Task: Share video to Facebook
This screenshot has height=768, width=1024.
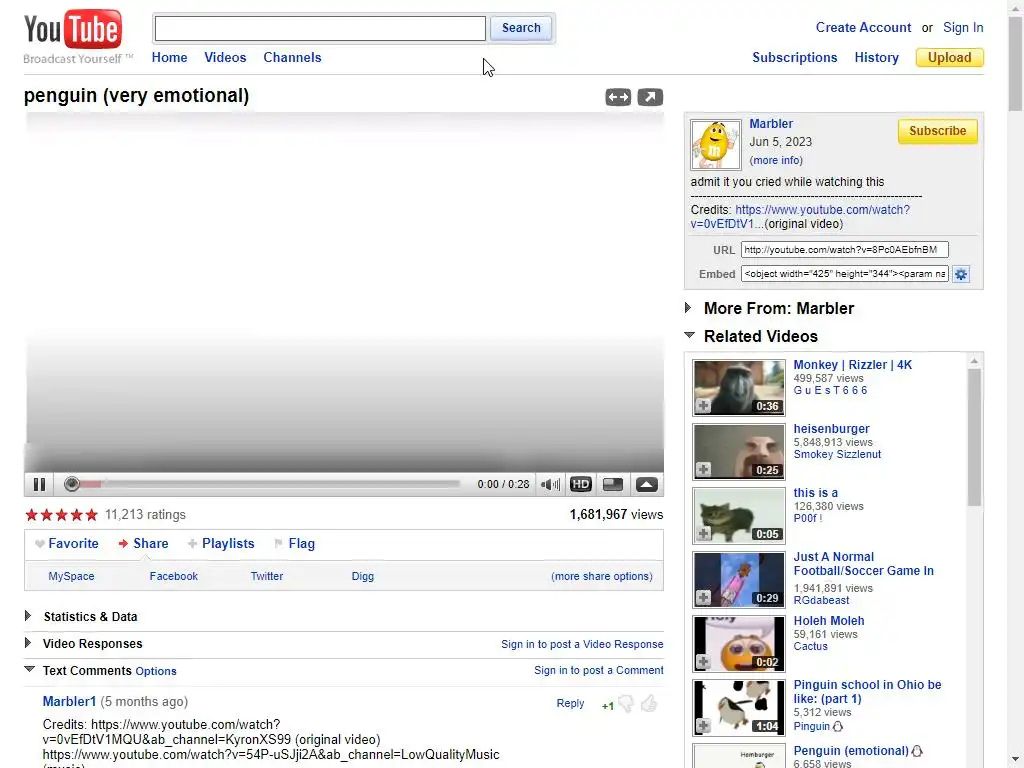Action: (174, 576)
